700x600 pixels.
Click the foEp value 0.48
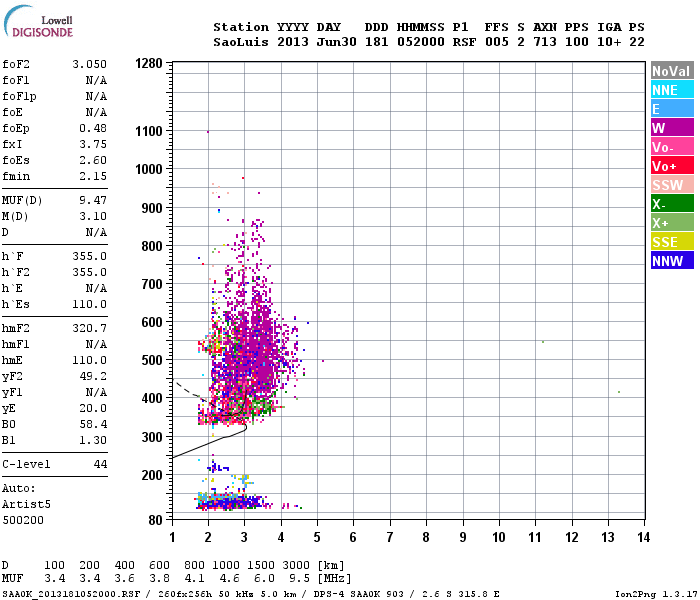coord(93,128)
